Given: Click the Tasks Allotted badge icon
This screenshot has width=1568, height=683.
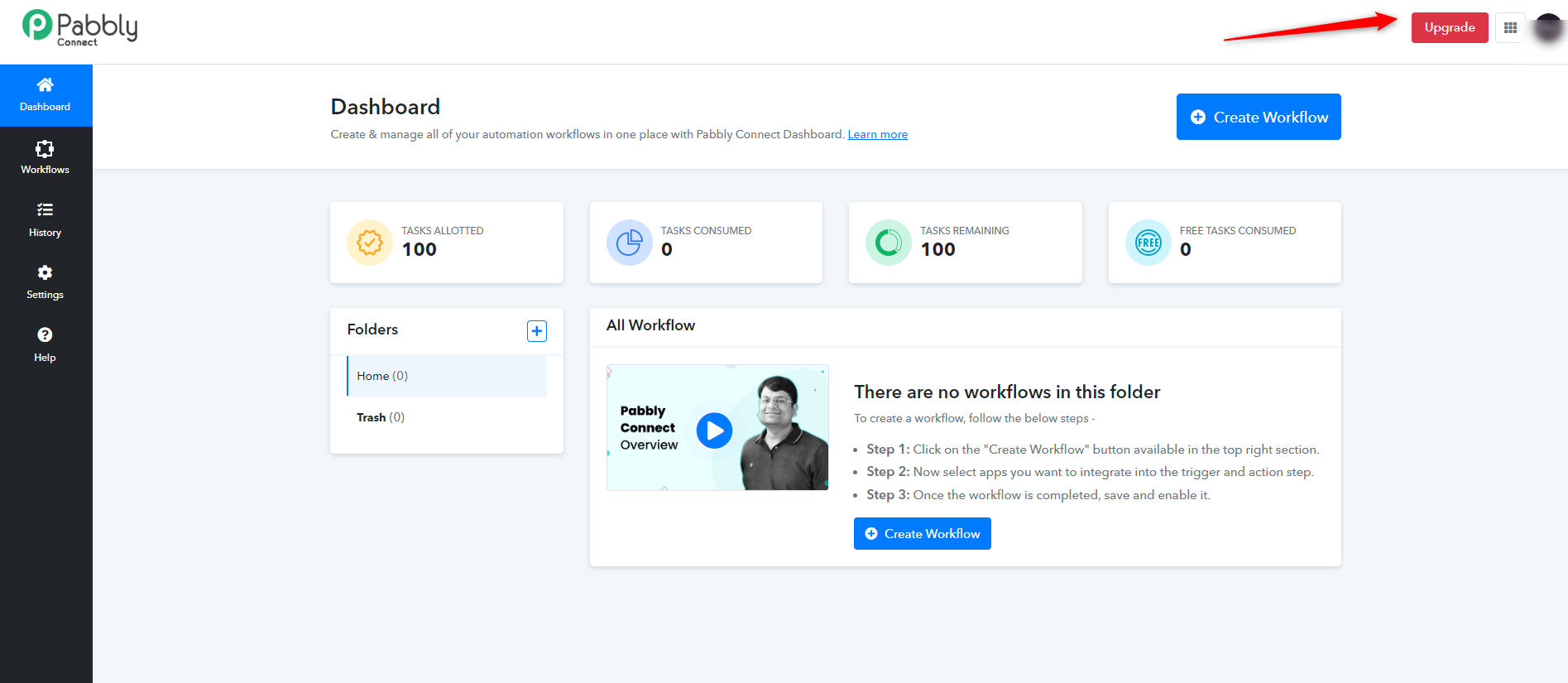Looking at the screenshot, I should (x=370, y=243).
